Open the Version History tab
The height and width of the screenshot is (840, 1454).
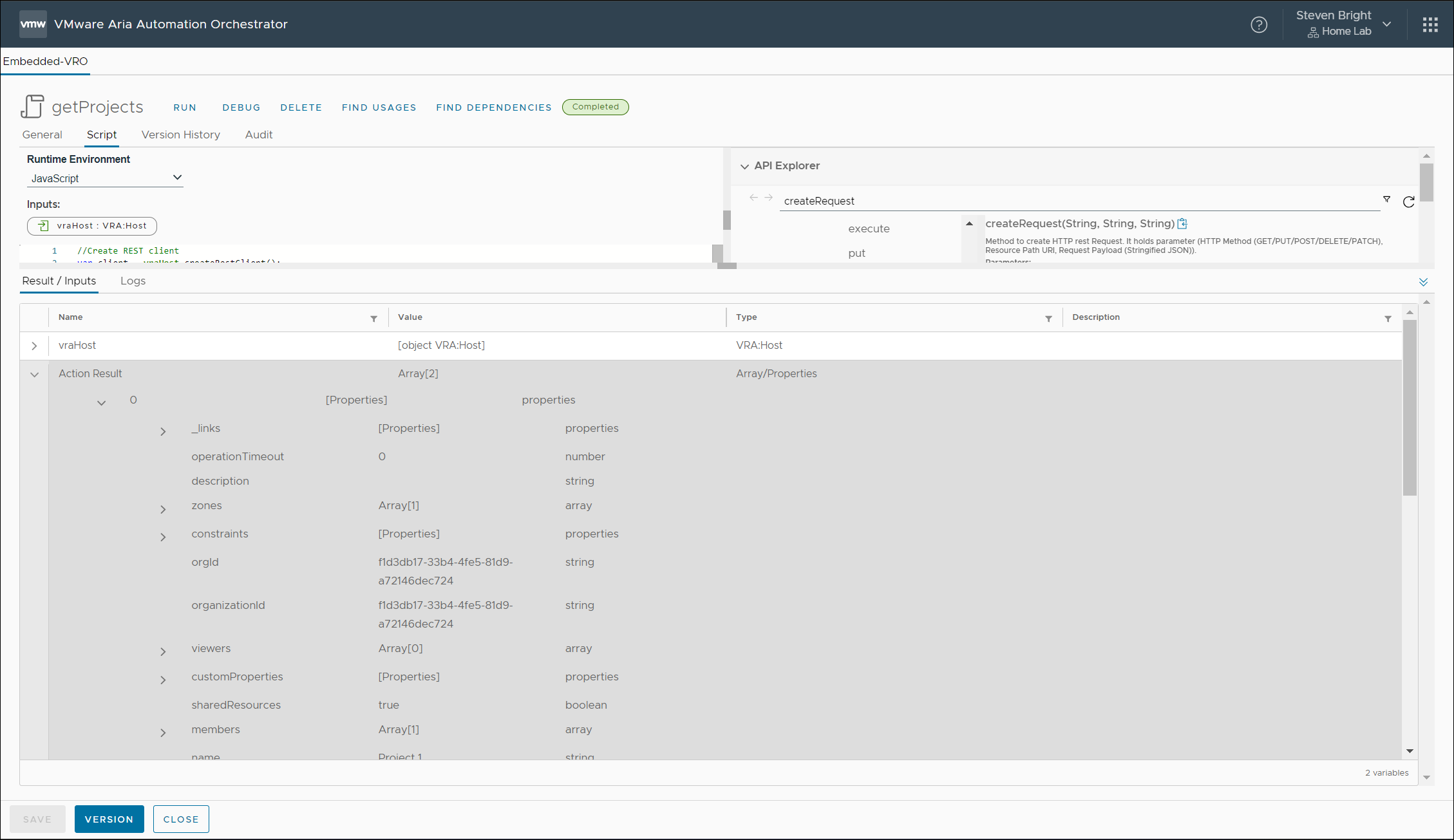click(x=180, y=135)
